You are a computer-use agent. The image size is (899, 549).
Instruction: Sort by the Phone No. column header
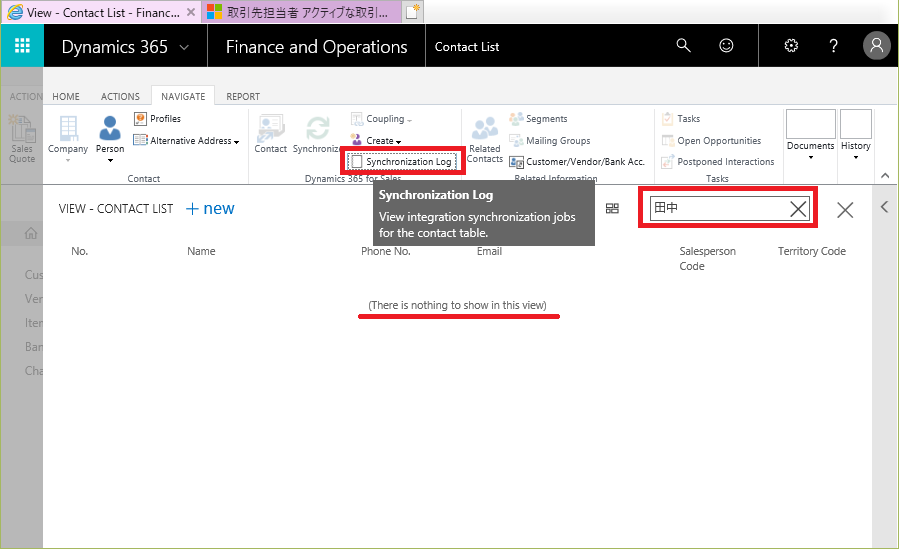386,251
